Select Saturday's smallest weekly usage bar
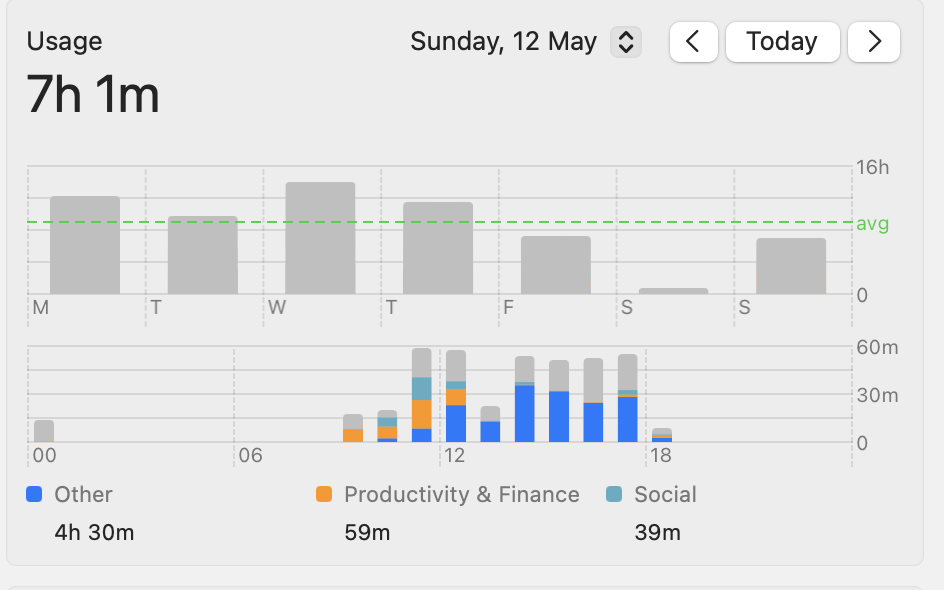This screenshot has height=590, width=944. tap(673, 290)
